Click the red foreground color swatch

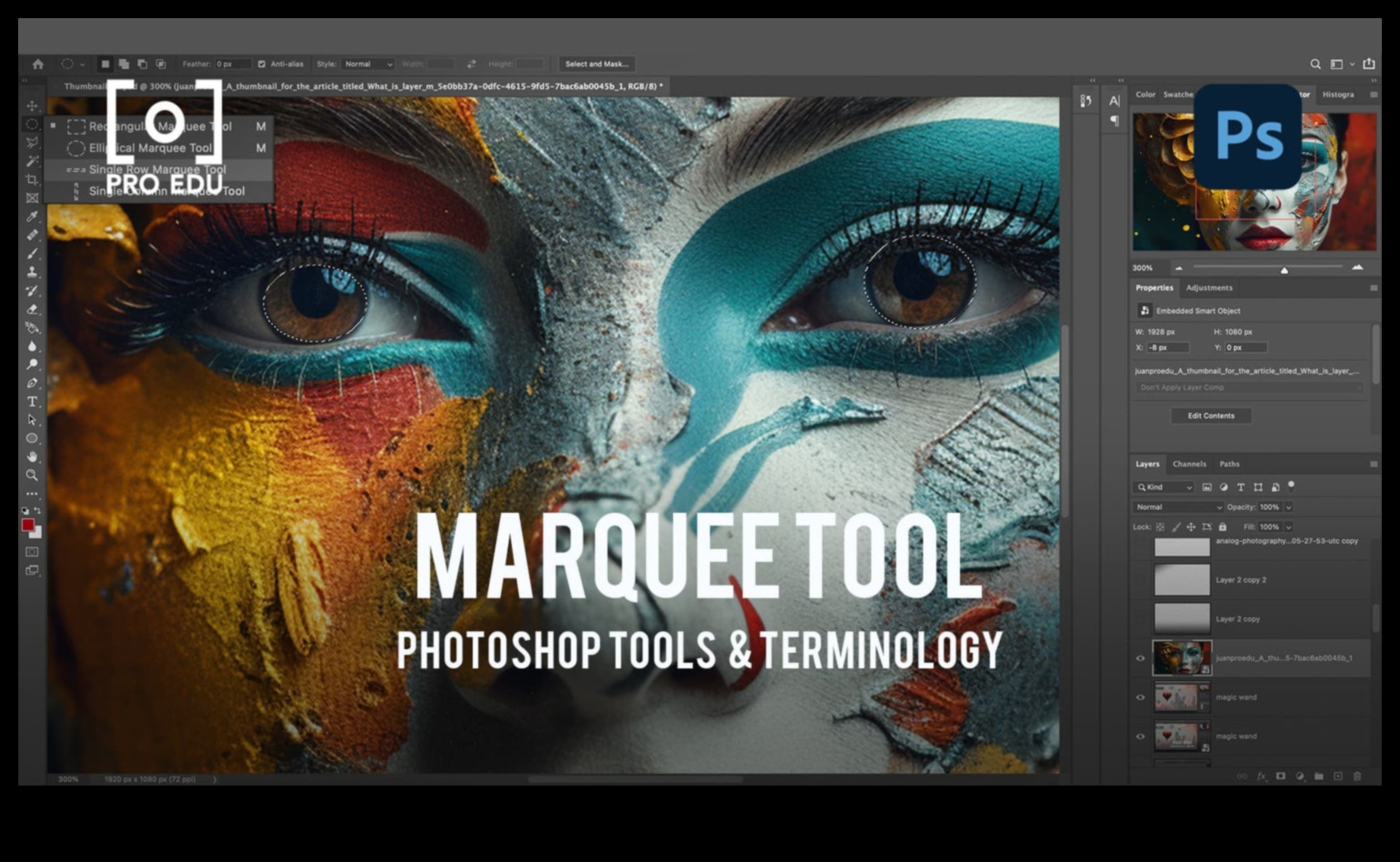point(28,526)
